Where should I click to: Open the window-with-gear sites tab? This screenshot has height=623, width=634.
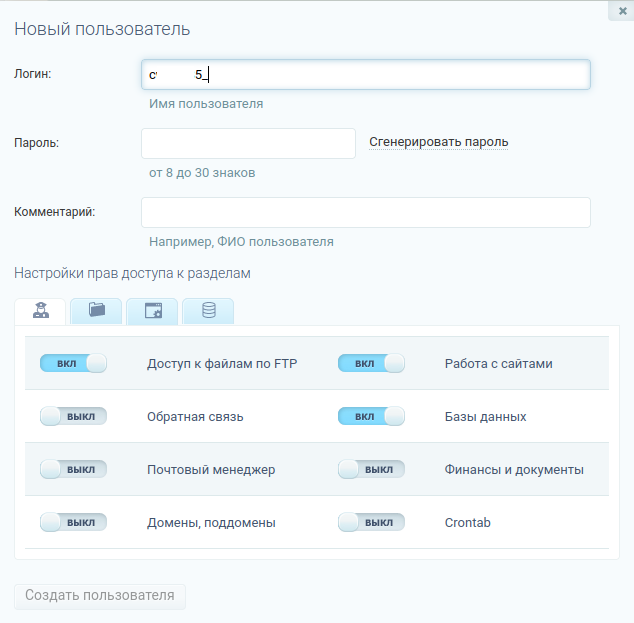point(153,311)
